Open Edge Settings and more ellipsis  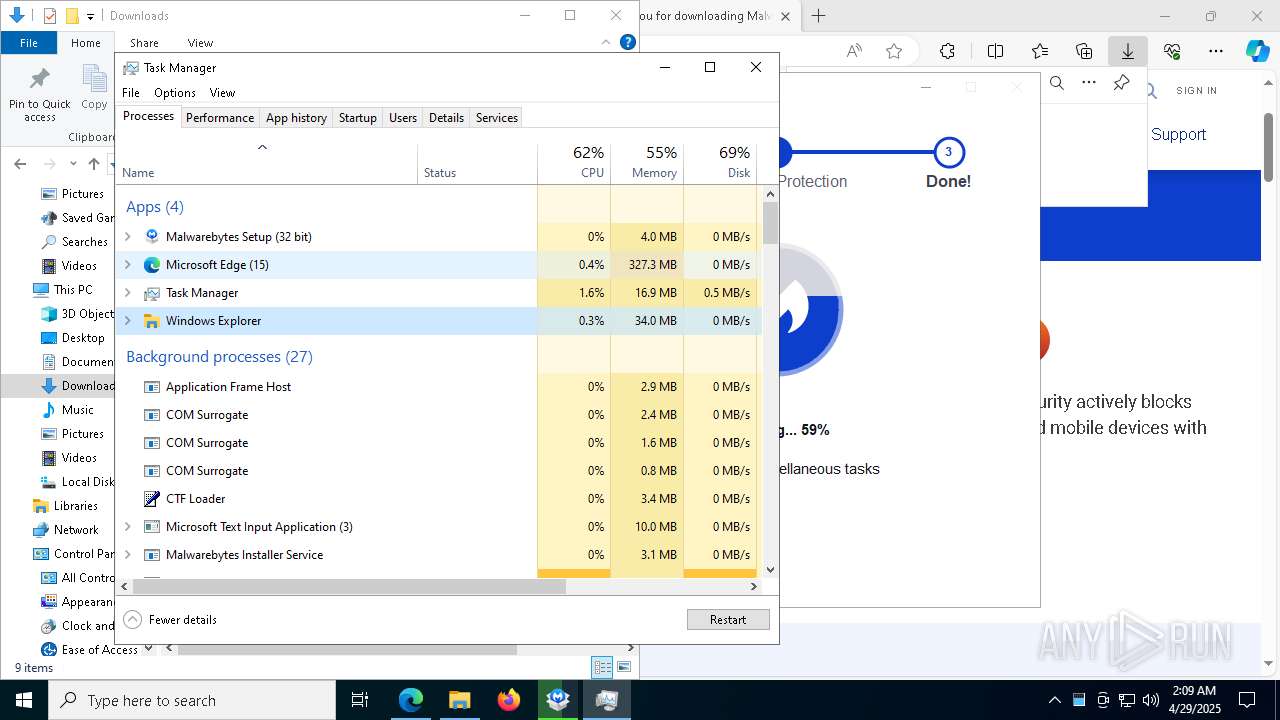[1216, 51]
